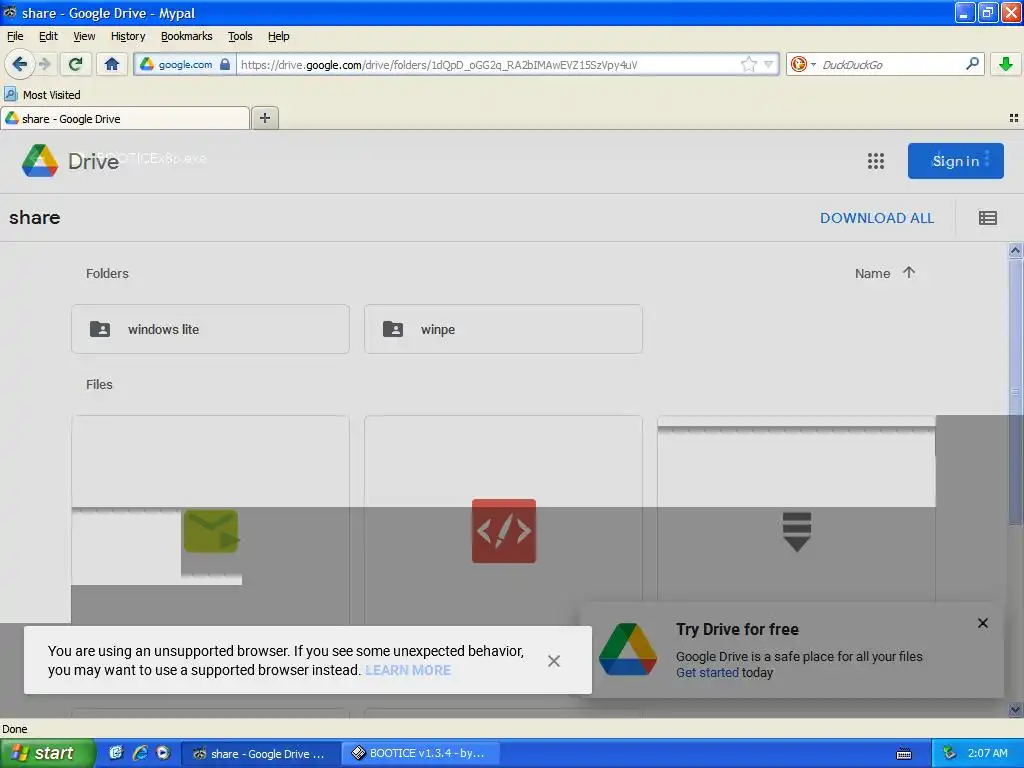Click the Google Drive logo

70,161
